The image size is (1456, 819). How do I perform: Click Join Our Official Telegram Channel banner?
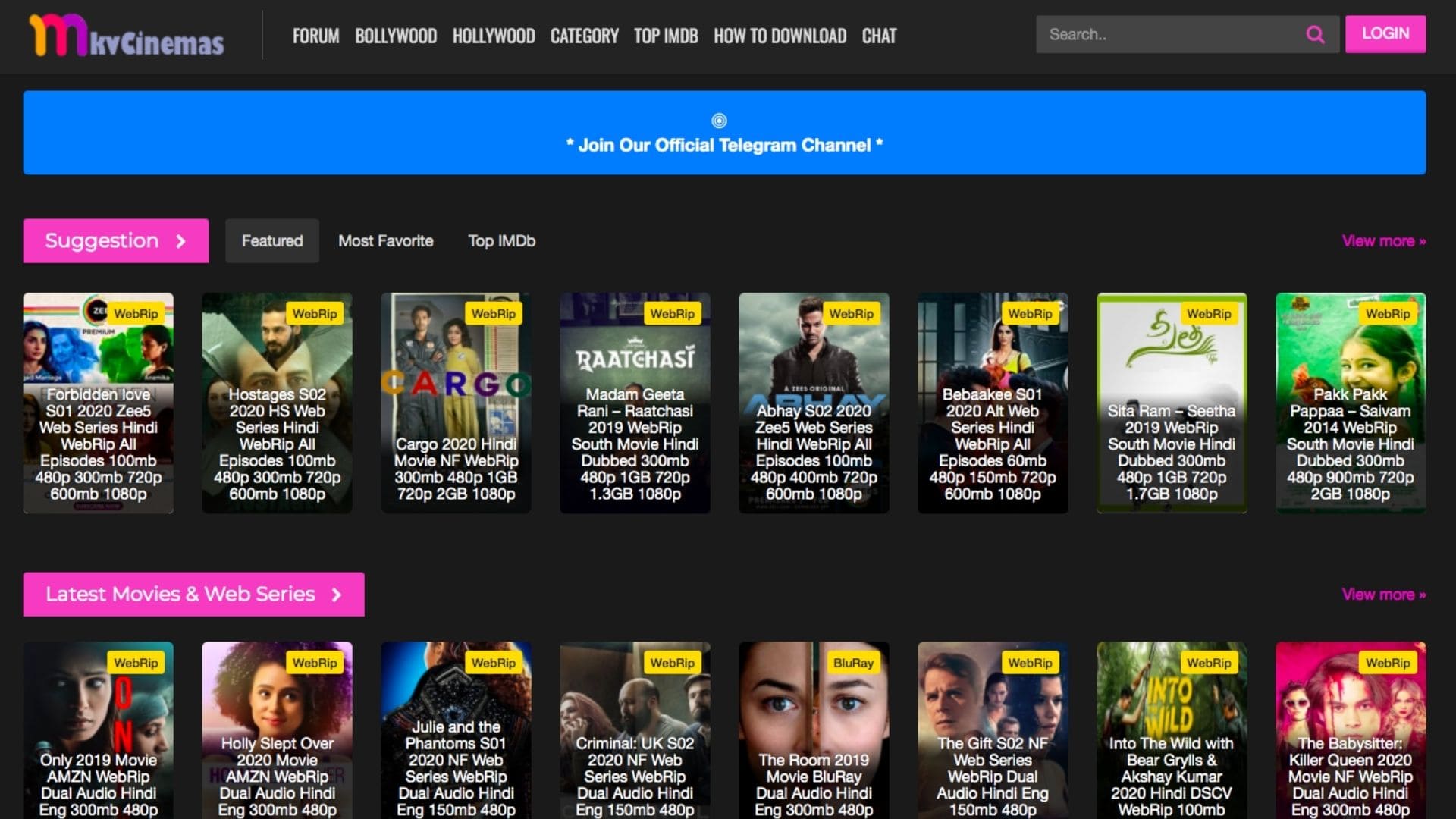[x=724, y=133]
